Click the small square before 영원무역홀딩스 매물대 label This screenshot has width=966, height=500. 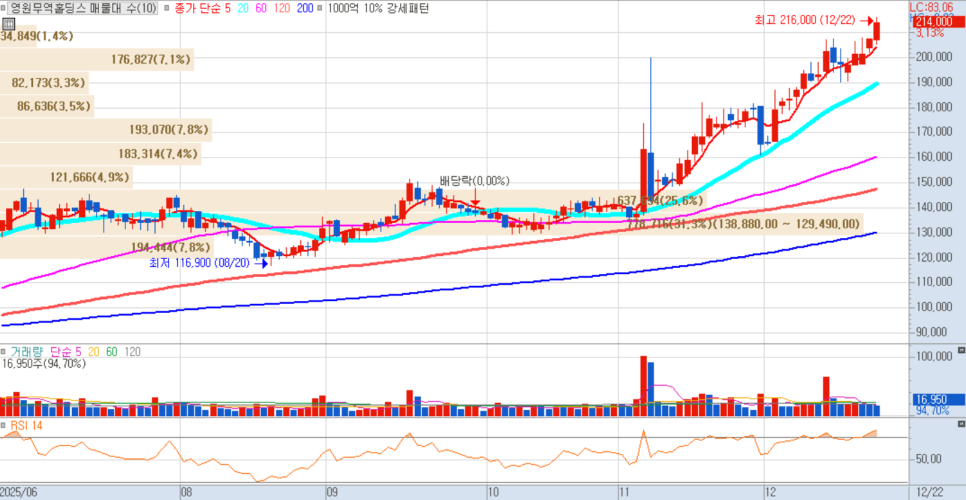pos(3,9)
